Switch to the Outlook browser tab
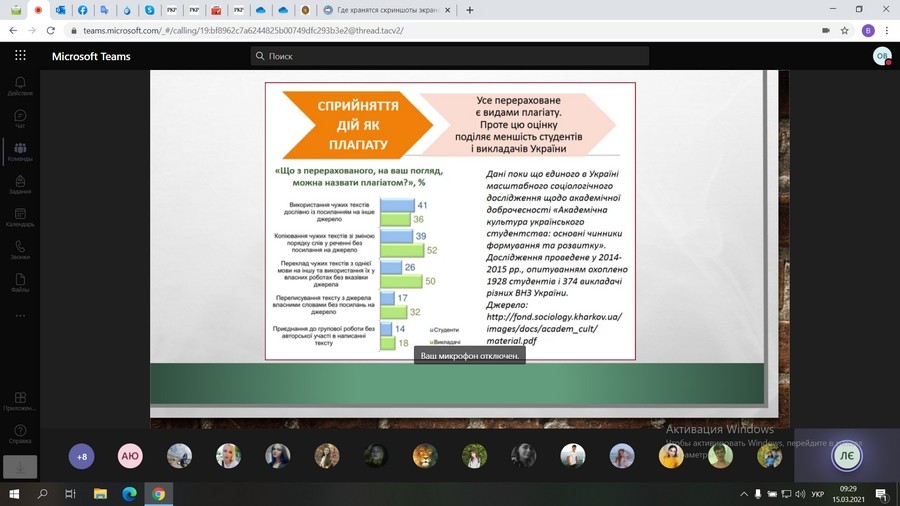 60,10
